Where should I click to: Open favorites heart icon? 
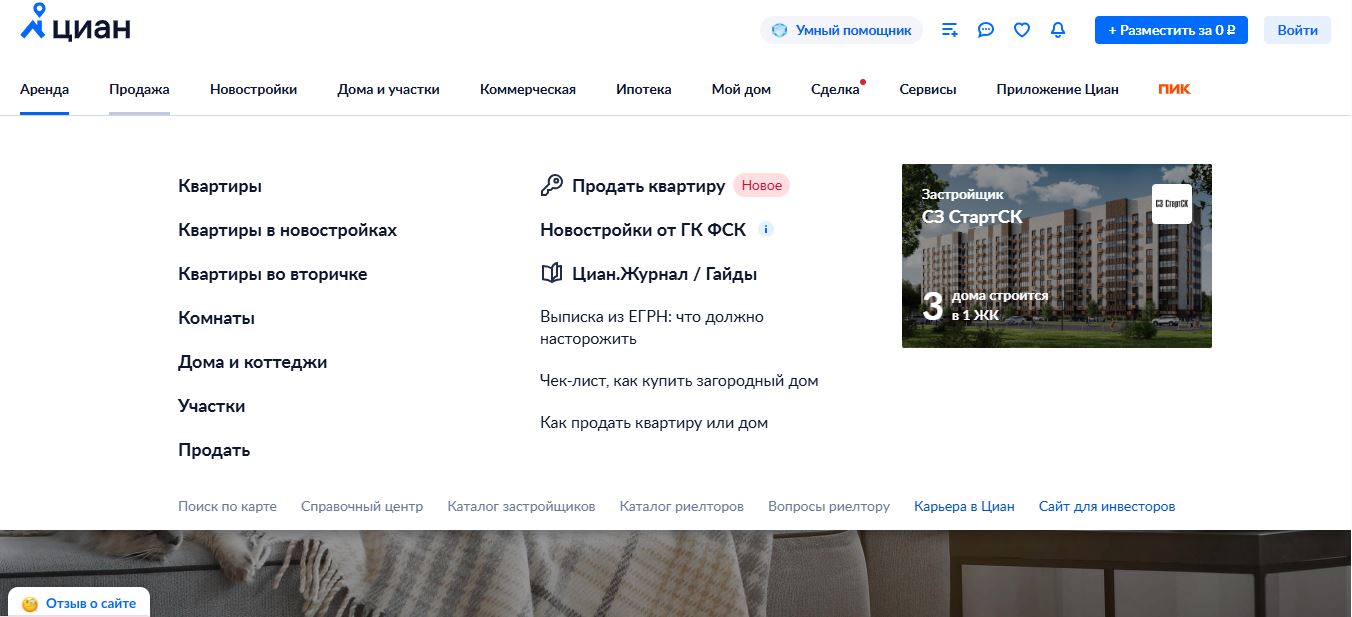click(x=1022, y=30)
